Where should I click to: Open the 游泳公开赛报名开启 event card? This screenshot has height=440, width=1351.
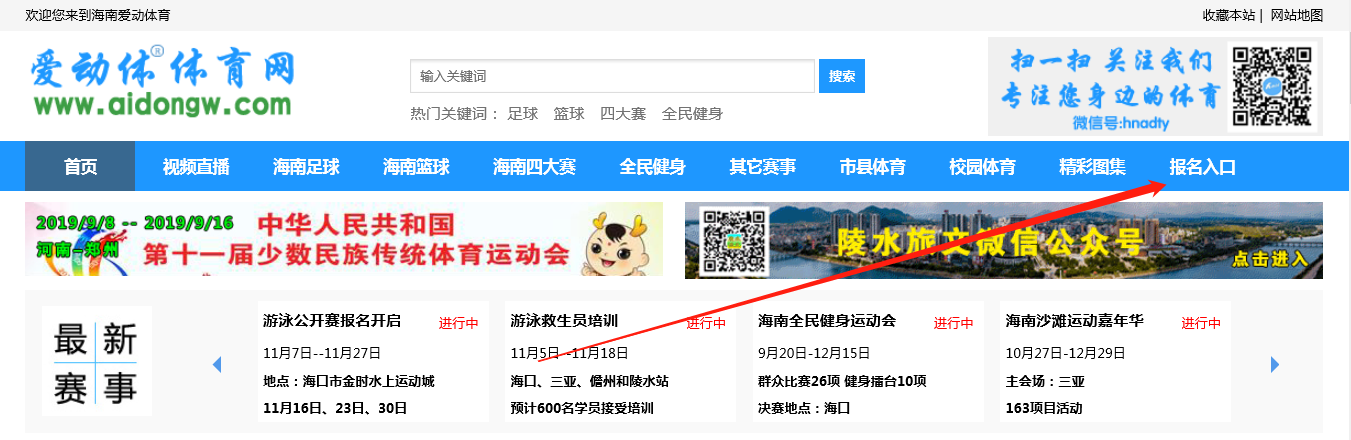(x=373, y=362)
